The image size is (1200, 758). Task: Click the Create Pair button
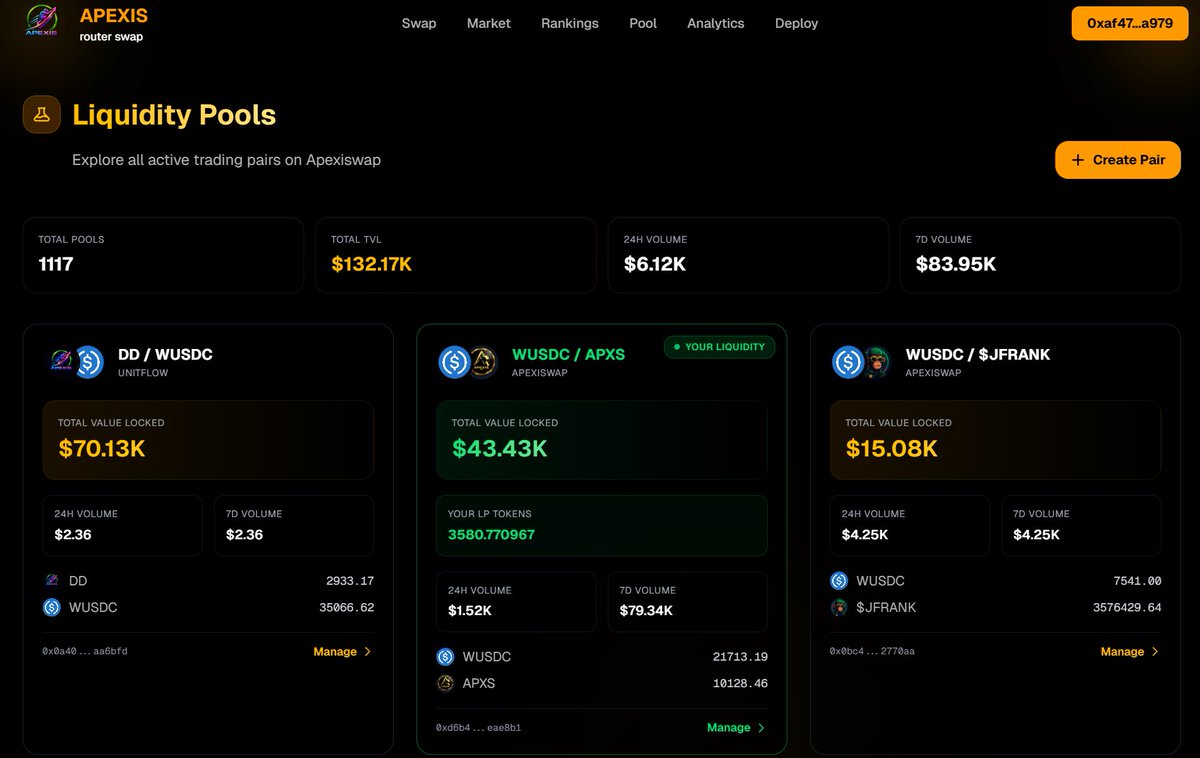(1118, 160)
